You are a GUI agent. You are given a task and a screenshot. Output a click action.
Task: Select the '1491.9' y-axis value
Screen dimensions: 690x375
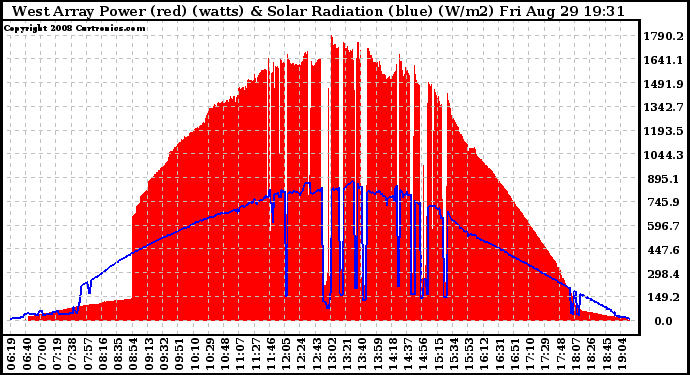point(664,84)
